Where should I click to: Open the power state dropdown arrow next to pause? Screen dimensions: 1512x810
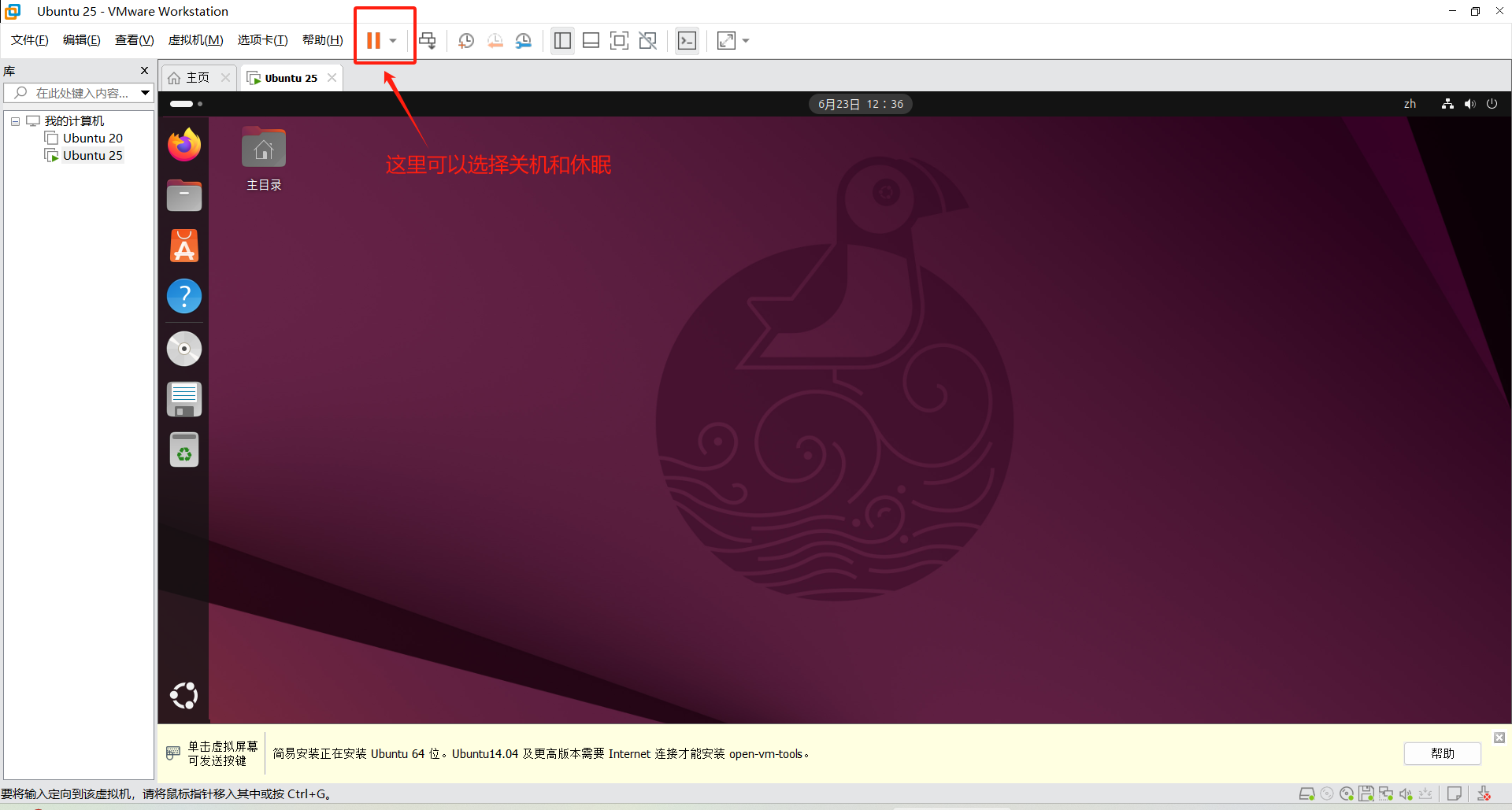pyautogui.click(x=393, y=40)
